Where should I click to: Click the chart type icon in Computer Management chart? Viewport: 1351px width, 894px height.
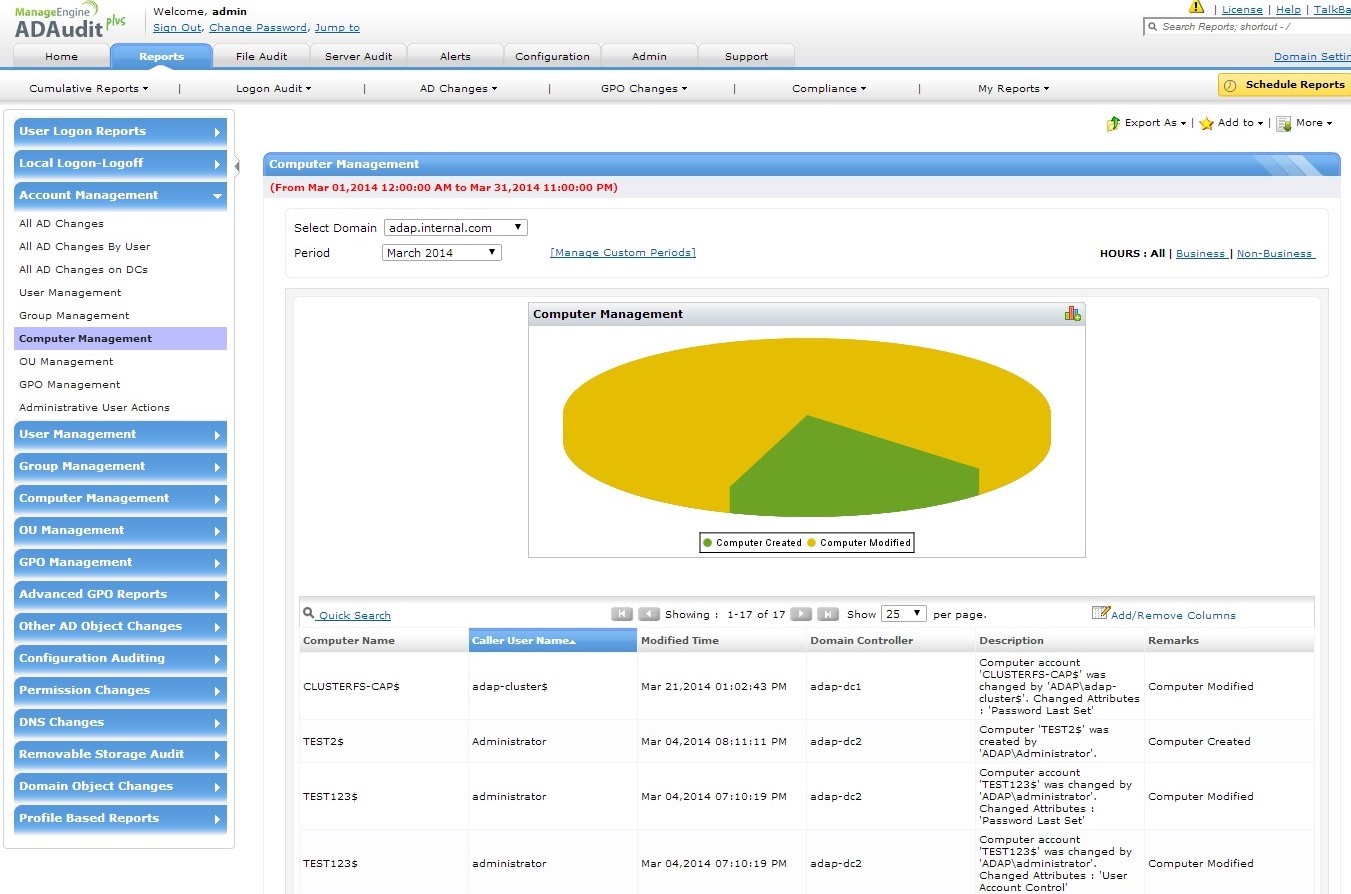click(1072, 314)
